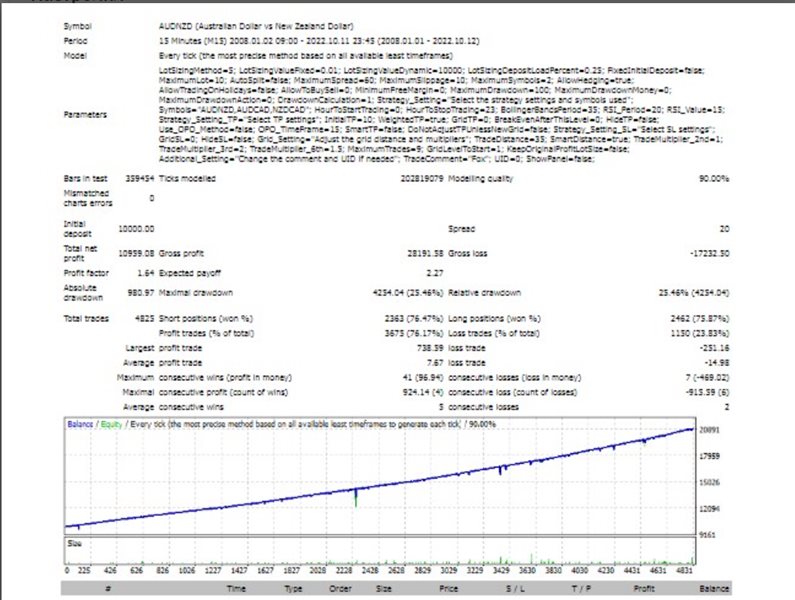
Task: Click the 'Bars in test' label
Action: pyautogui.click(x=85, y=179)
